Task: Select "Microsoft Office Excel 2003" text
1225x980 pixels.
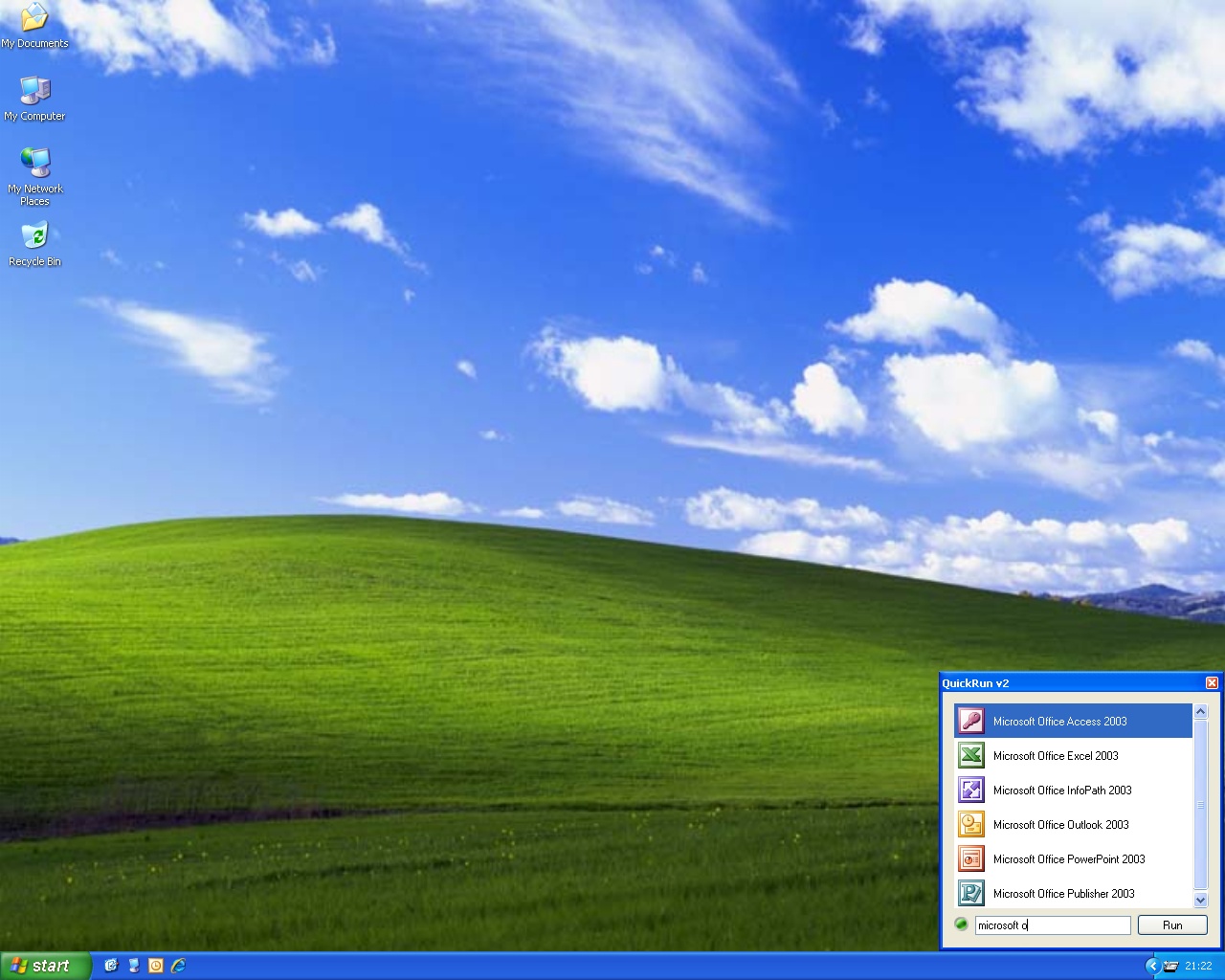Action: 1056,756
